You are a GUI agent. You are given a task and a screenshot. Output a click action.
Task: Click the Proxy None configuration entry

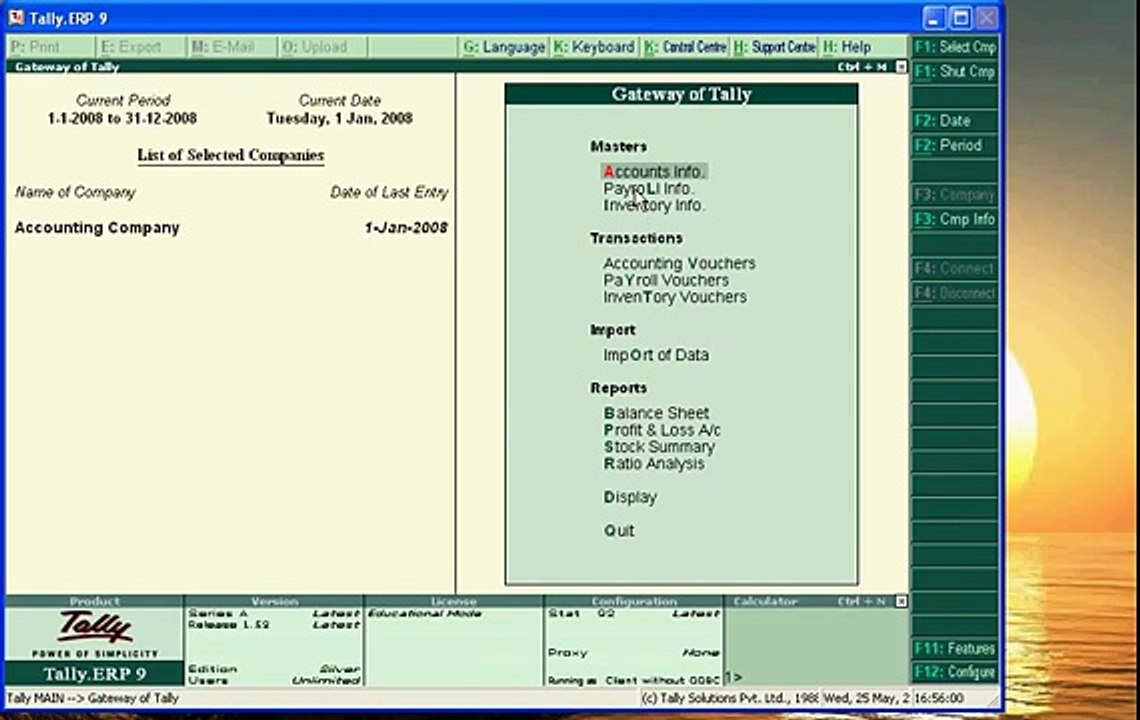pyautogui.click(x=633, y=652)
